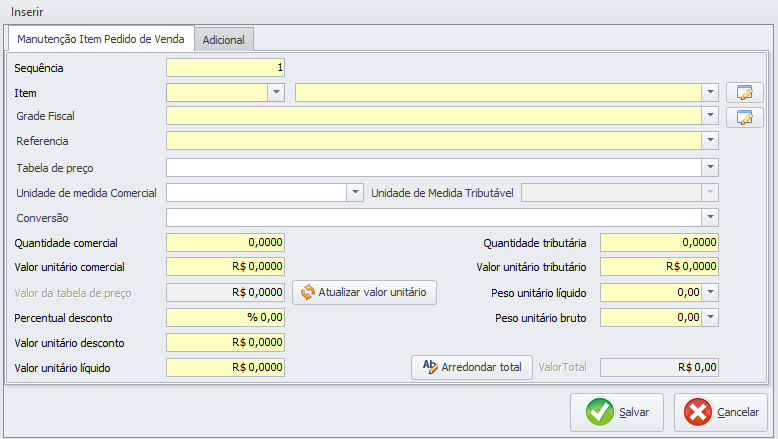Click the Sequência input field
Screen dimensions: 778x439
tap(226, 68)
